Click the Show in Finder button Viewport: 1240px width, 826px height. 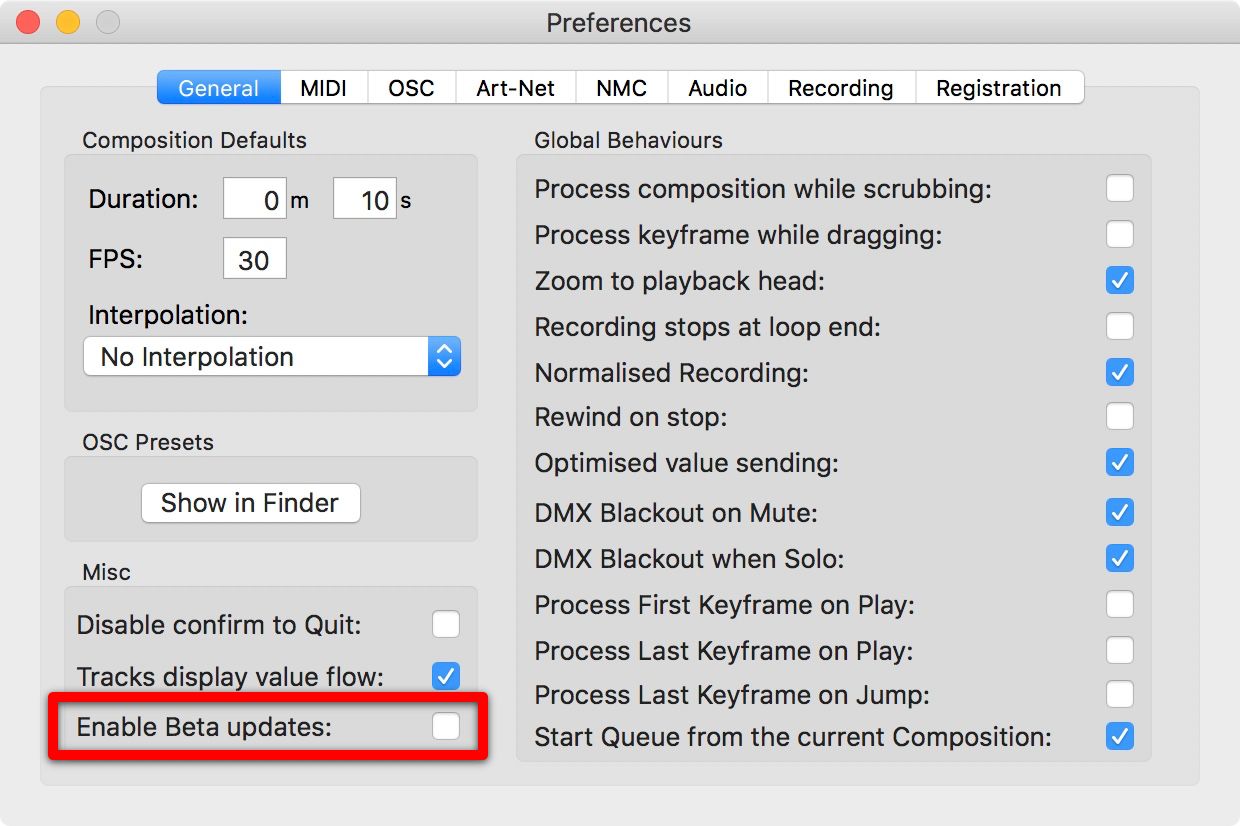tap(250, 503)
